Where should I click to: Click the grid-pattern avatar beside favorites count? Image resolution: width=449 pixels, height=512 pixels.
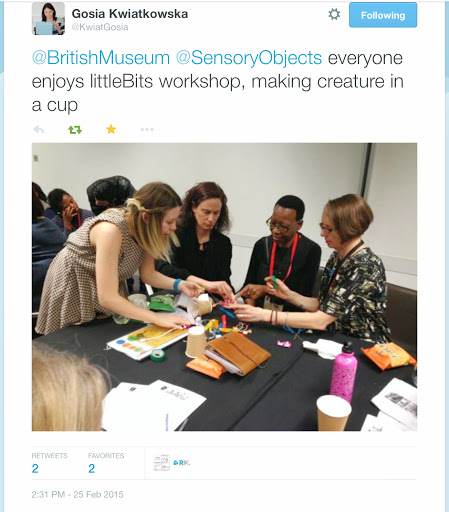click(162, 463)
